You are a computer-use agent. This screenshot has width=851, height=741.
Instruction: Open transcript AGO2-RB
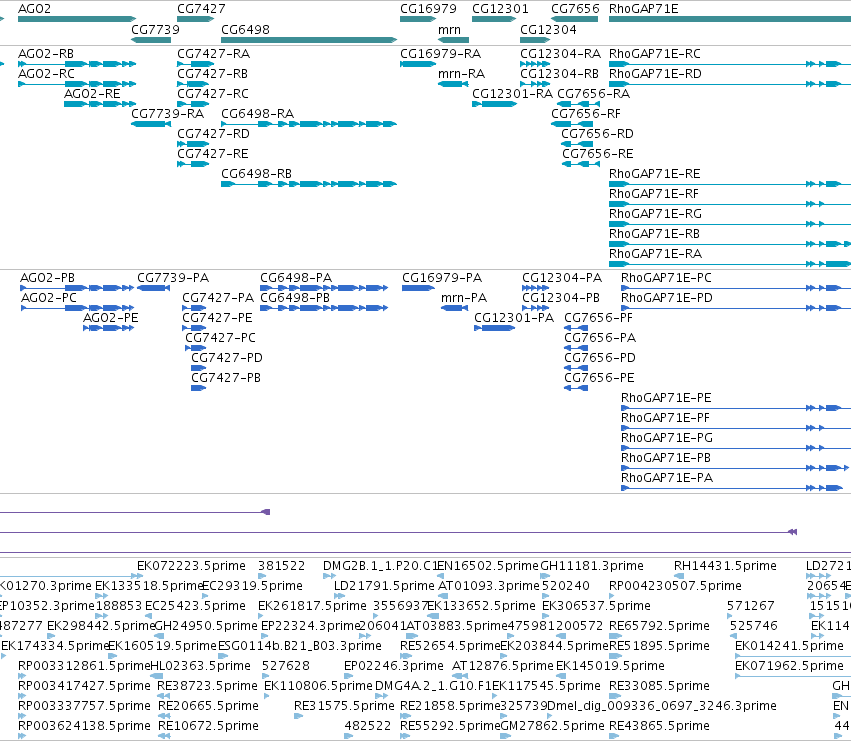pos(46,54)
